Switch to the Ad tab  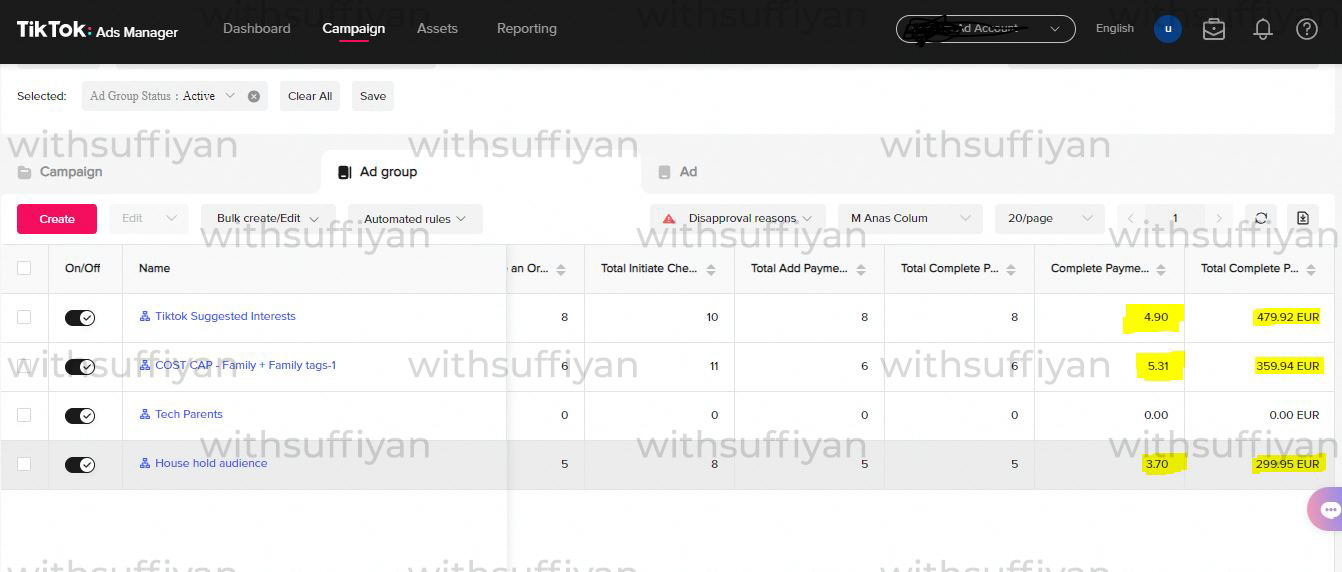(678, 172)
